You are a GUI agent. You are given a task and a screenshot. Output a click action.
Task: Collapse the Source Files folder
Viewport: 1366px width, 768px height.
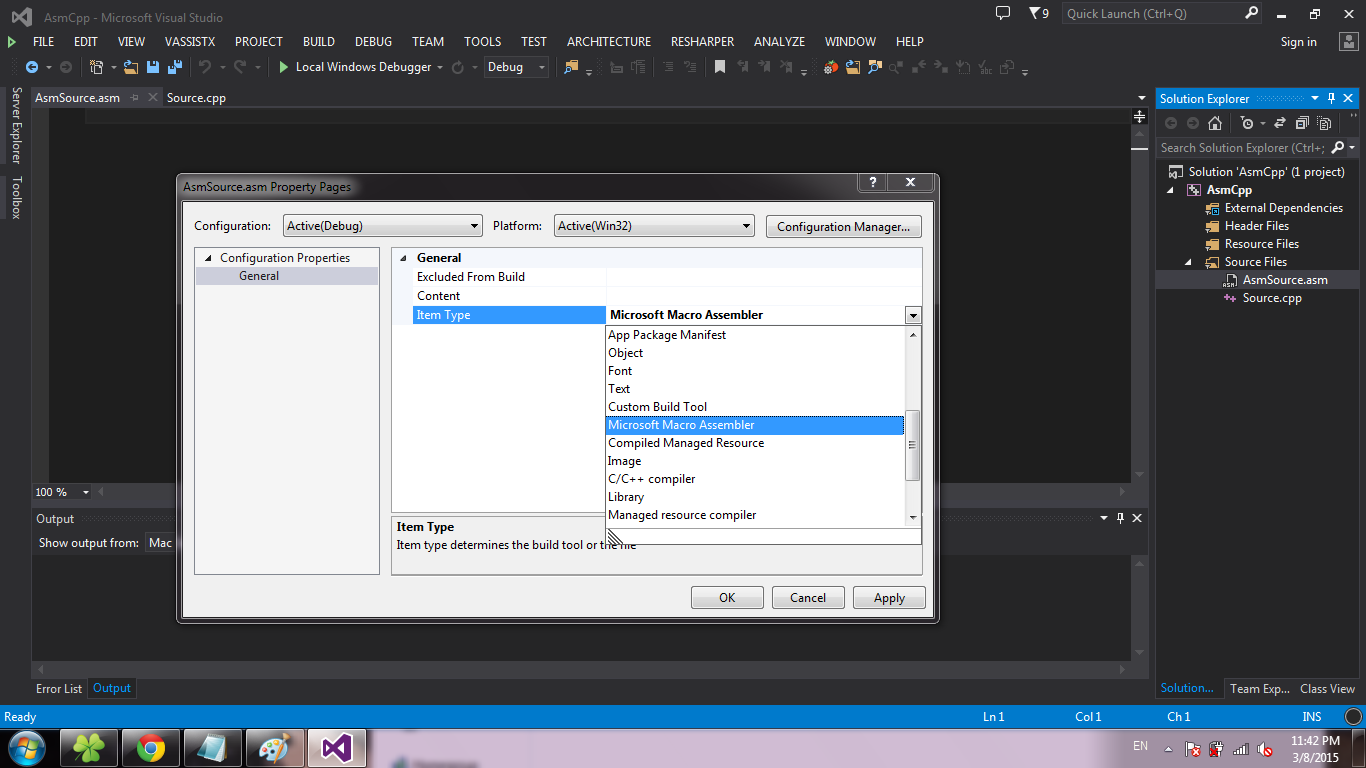[x=1189, y=262]
